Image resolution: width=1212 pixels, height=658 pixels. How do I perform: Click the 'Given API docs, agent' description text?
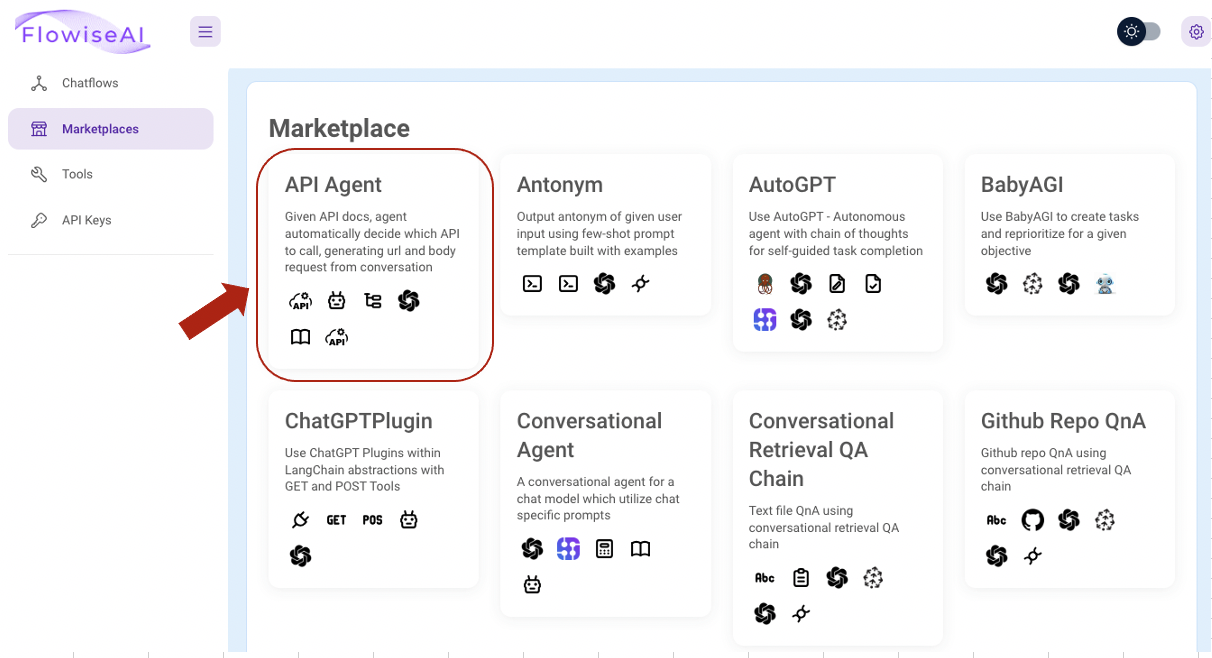tap(372, 242)
